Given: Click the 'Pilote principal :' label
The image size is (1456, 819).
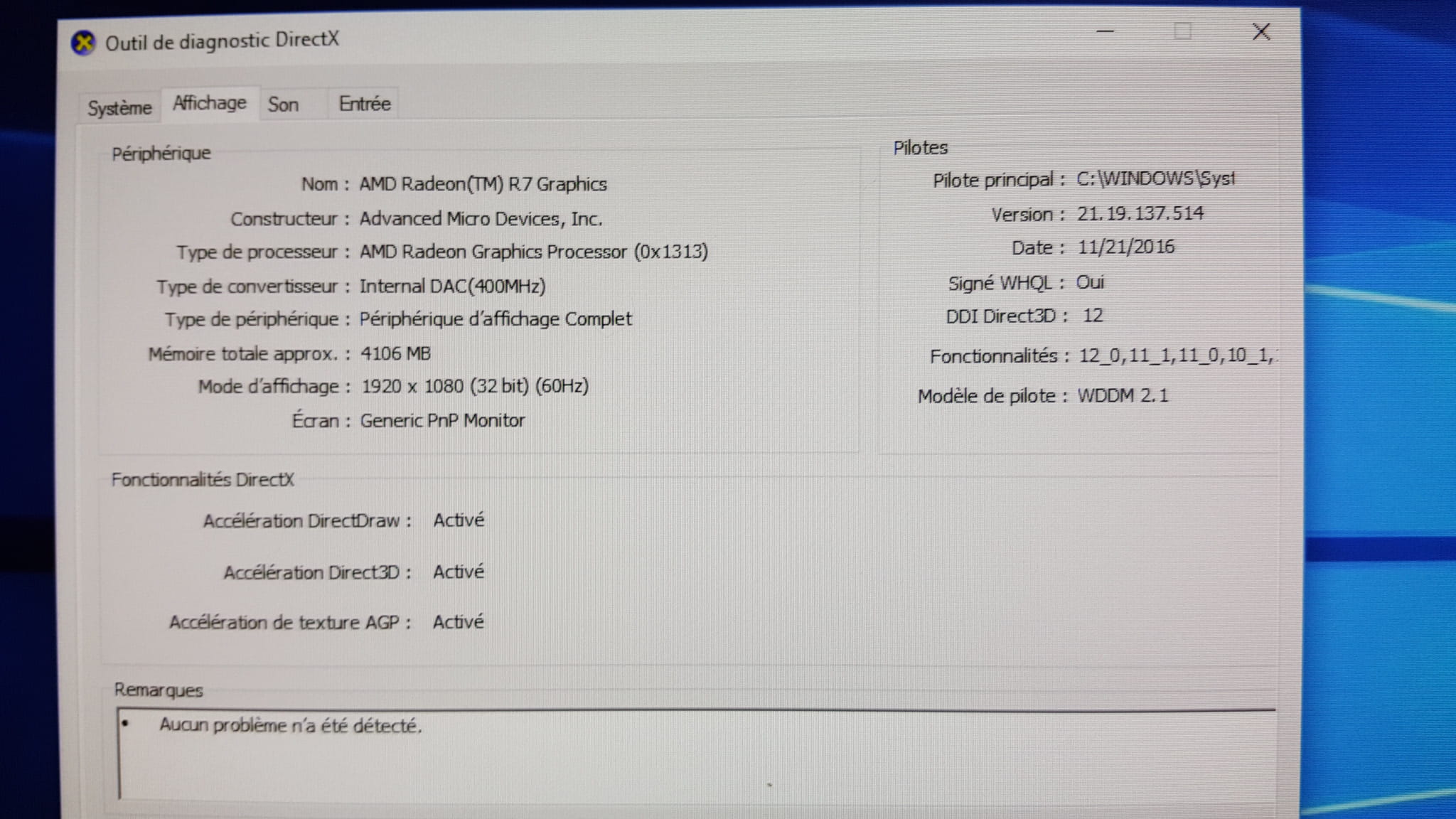Looking at the screenshot, I should click(x=1000, y=180).
